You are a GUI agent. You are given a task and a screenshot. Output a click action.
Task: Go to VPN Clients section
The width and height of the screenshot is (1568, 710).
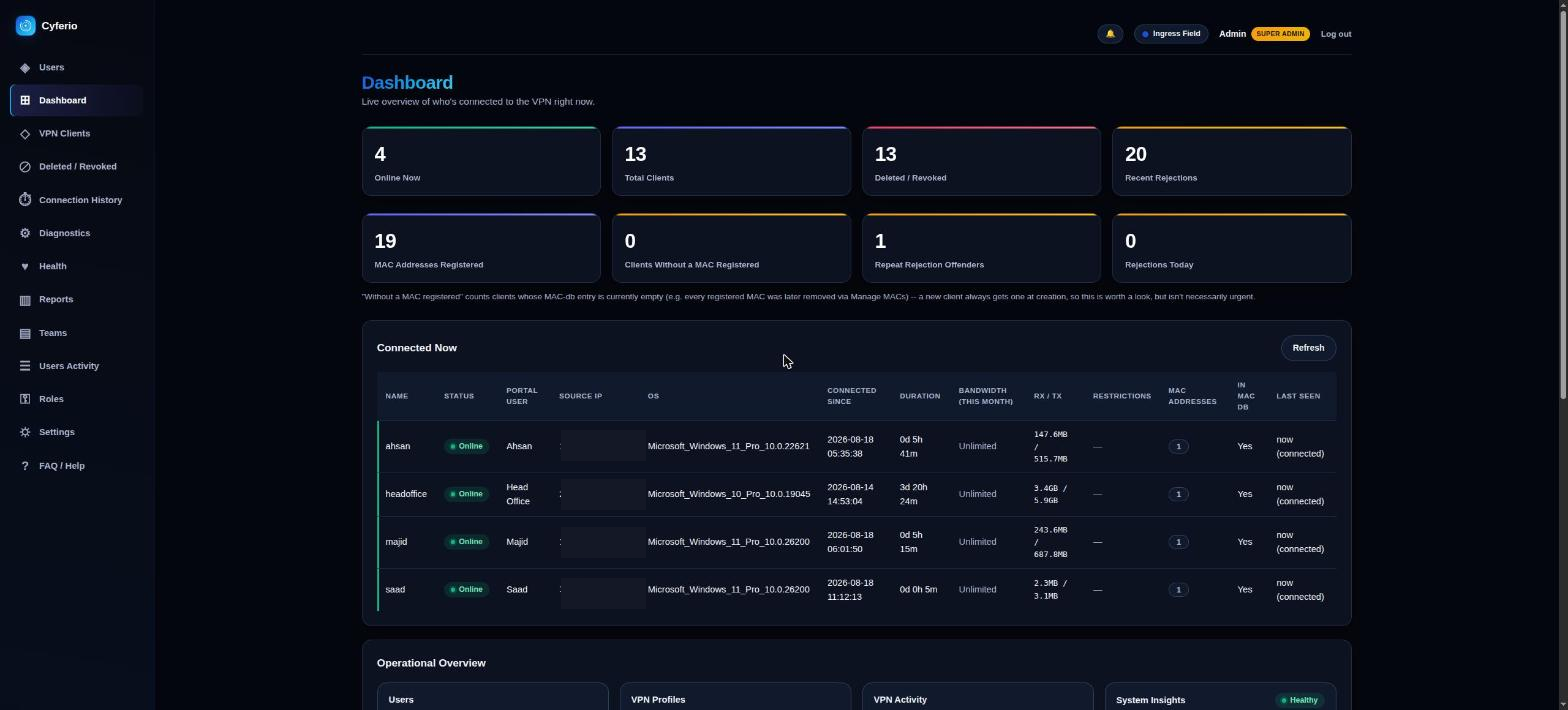(76, 133)
